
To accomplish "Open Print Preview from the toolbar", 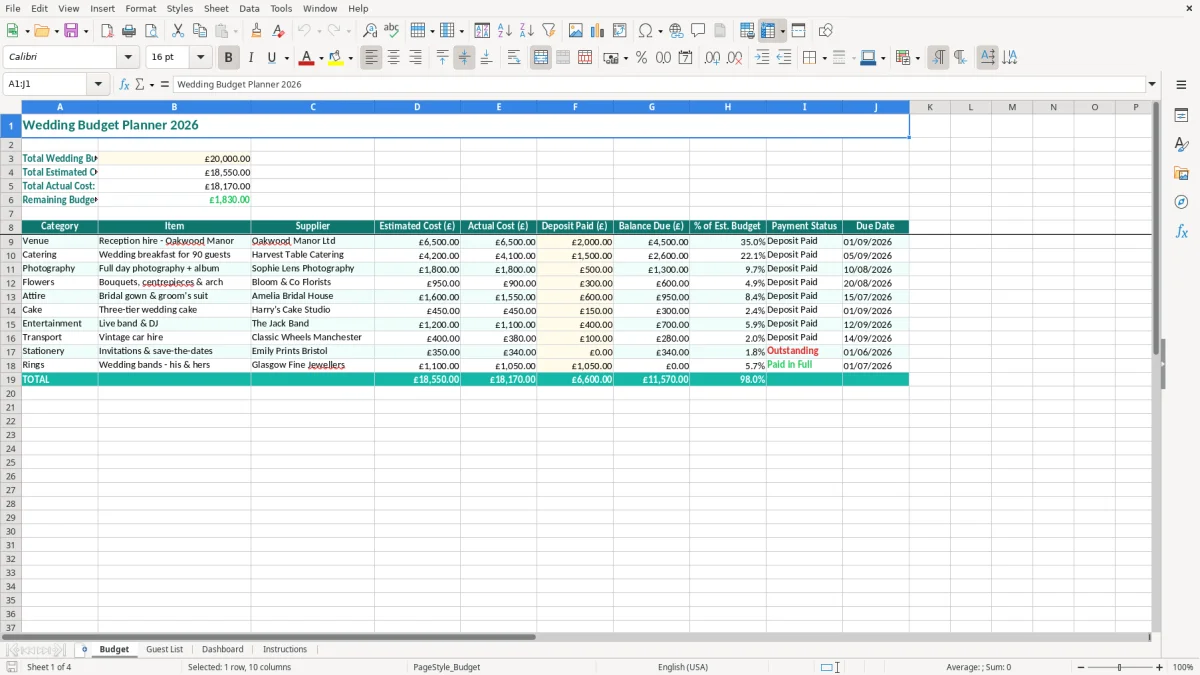I will [151, 31].
